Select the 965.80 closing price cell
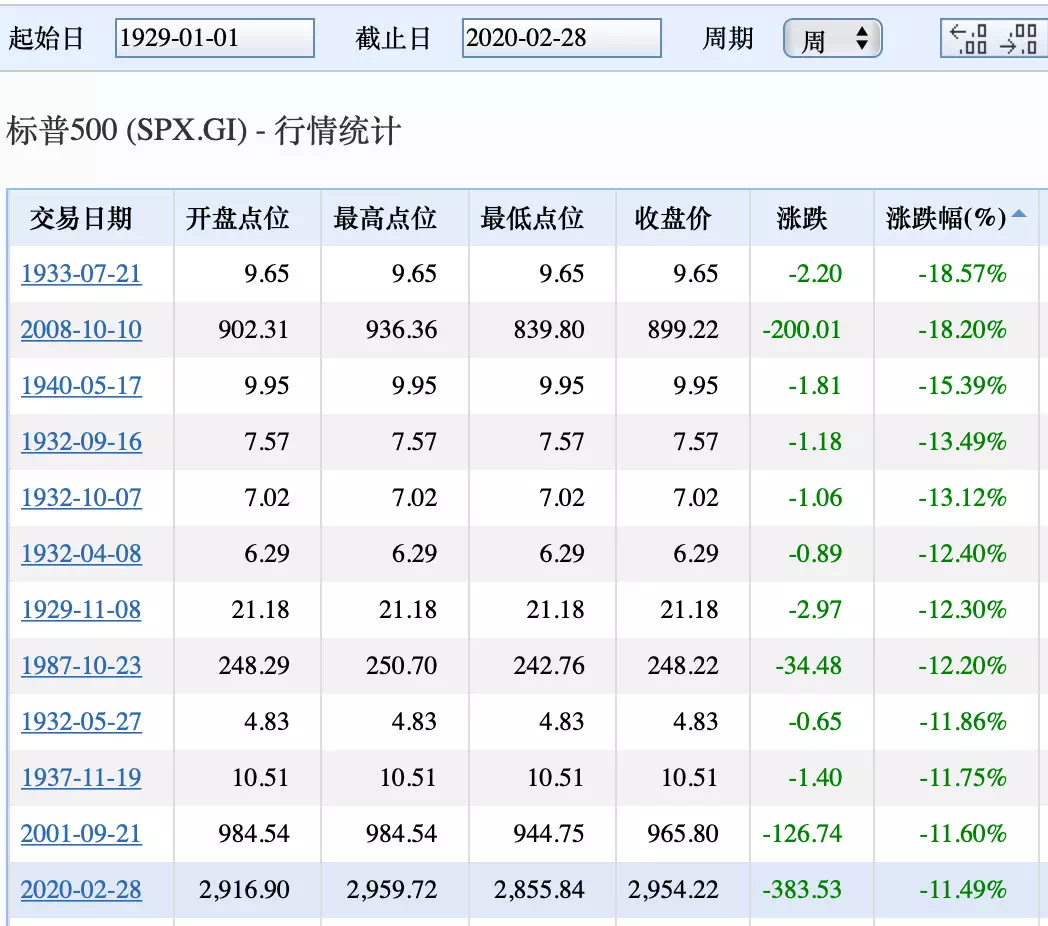Viewport: 1048px width, 926px height. click(682, 834)
